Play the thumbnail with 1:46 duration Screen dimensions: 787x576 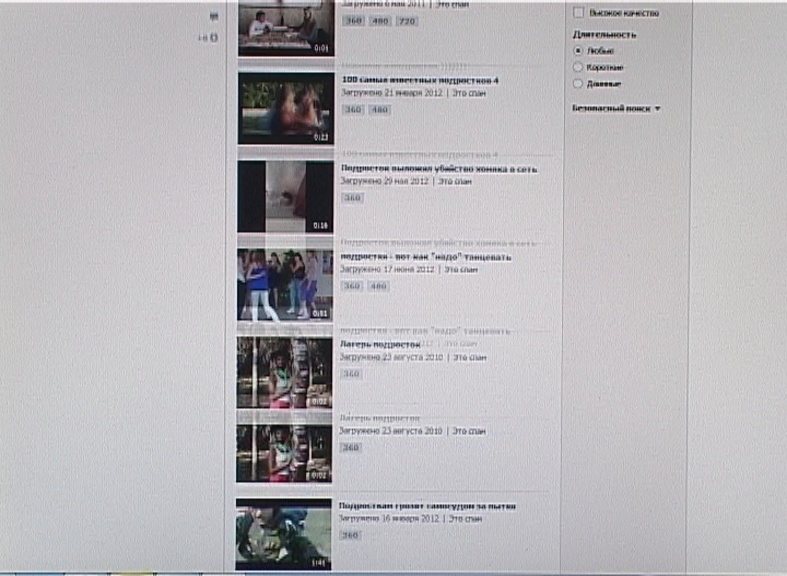(x=284, y=534)
